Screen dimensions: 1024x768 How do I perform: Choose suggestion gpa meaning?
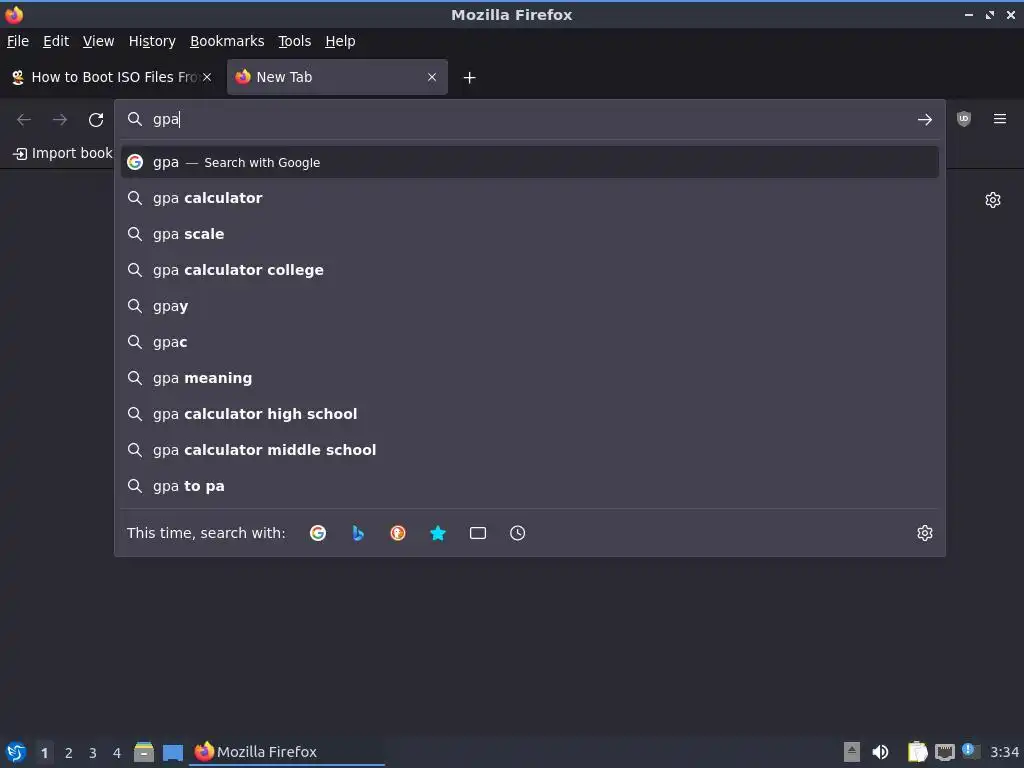coord(530,377)
